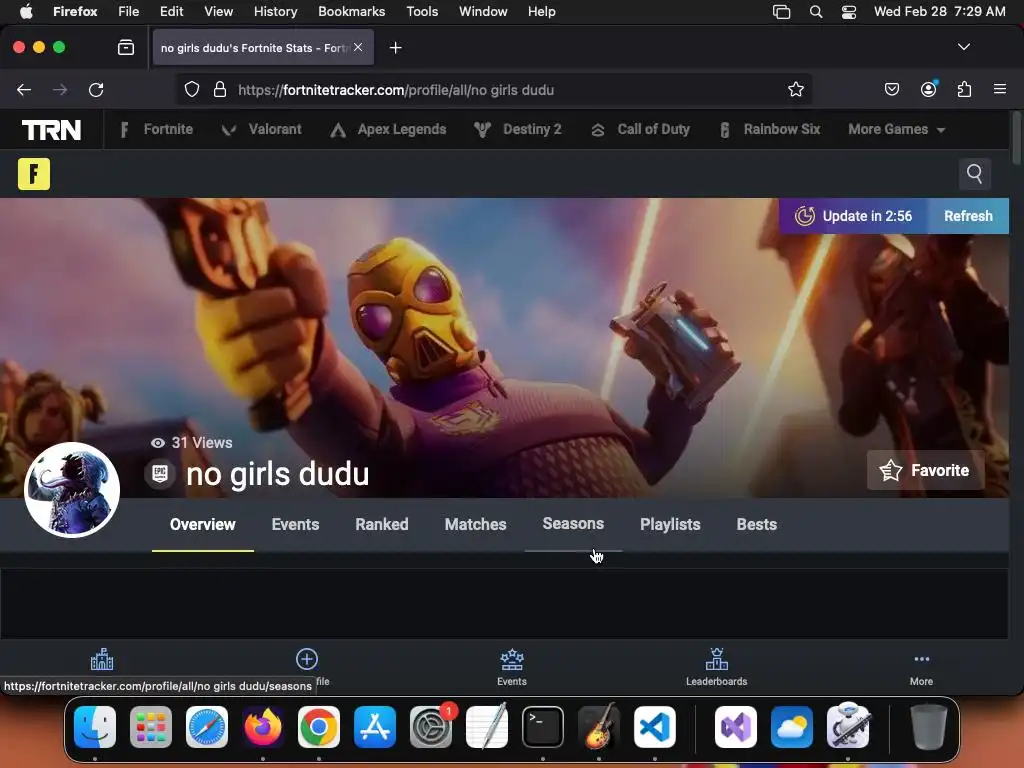Click the plus circle icon in bottom navigation
This screenshot has height=768, width=1024.
click(307, 659)
